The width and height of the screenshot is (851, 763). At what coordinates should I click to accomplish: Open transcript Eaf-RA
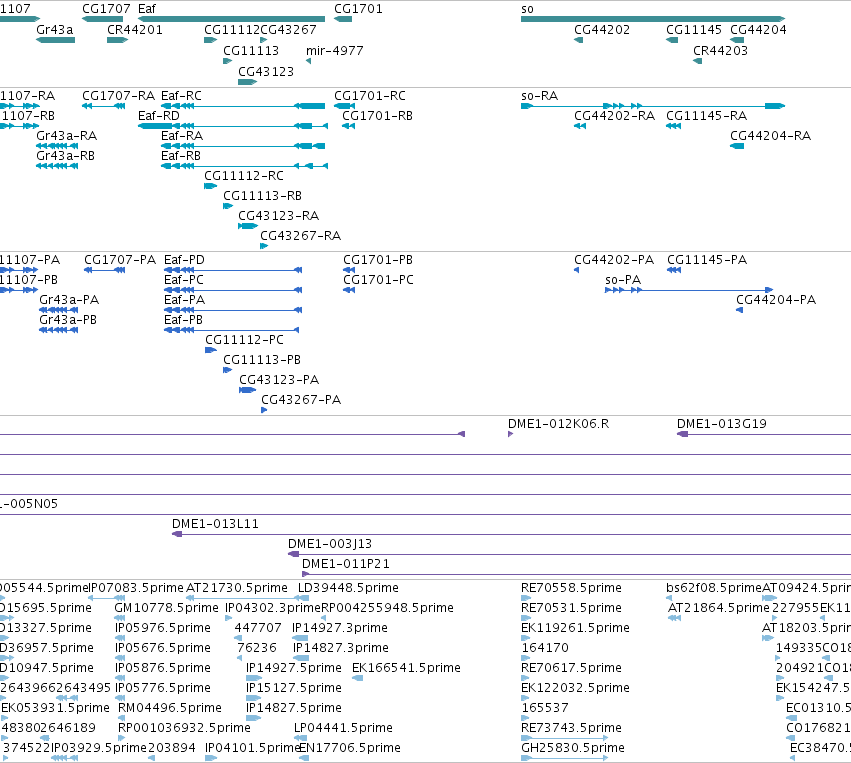(x=182, y=136)
